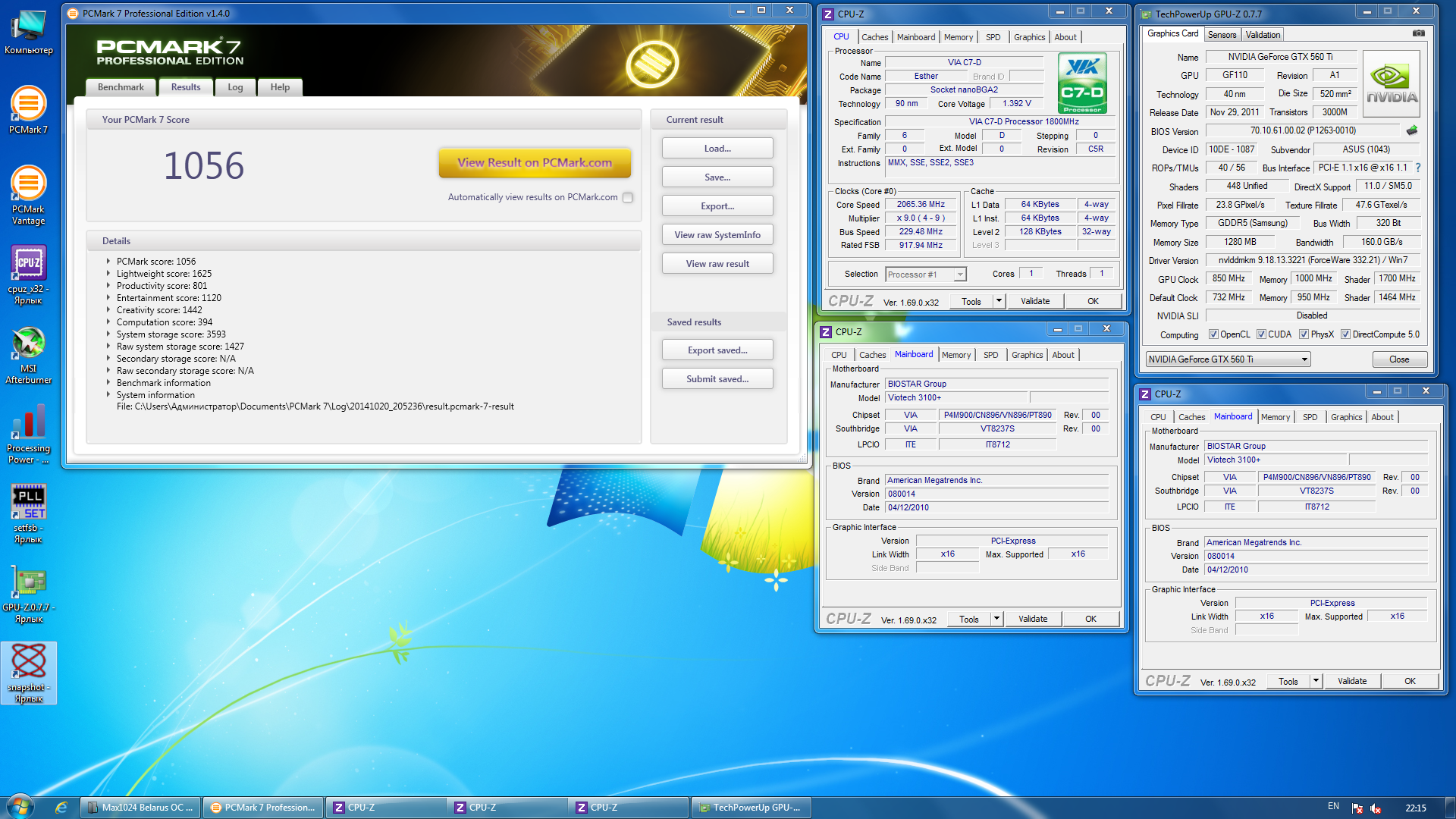Expand the Lightweight score detail row
Screen dimensions: 1456x819
(108, 274)
